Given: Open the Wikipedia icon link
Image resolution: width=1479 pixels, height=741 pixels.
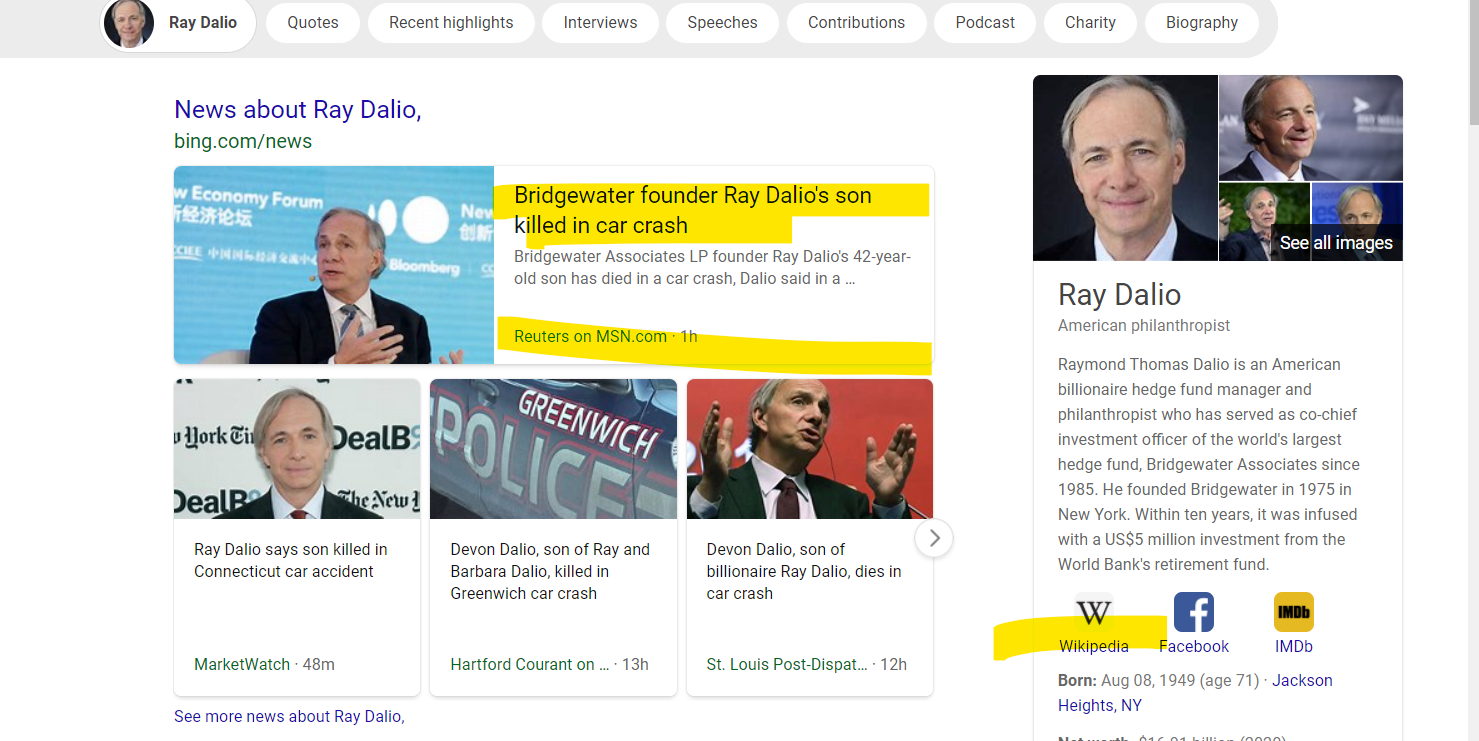Looking at the screenshot, I should click(1094, 612).
